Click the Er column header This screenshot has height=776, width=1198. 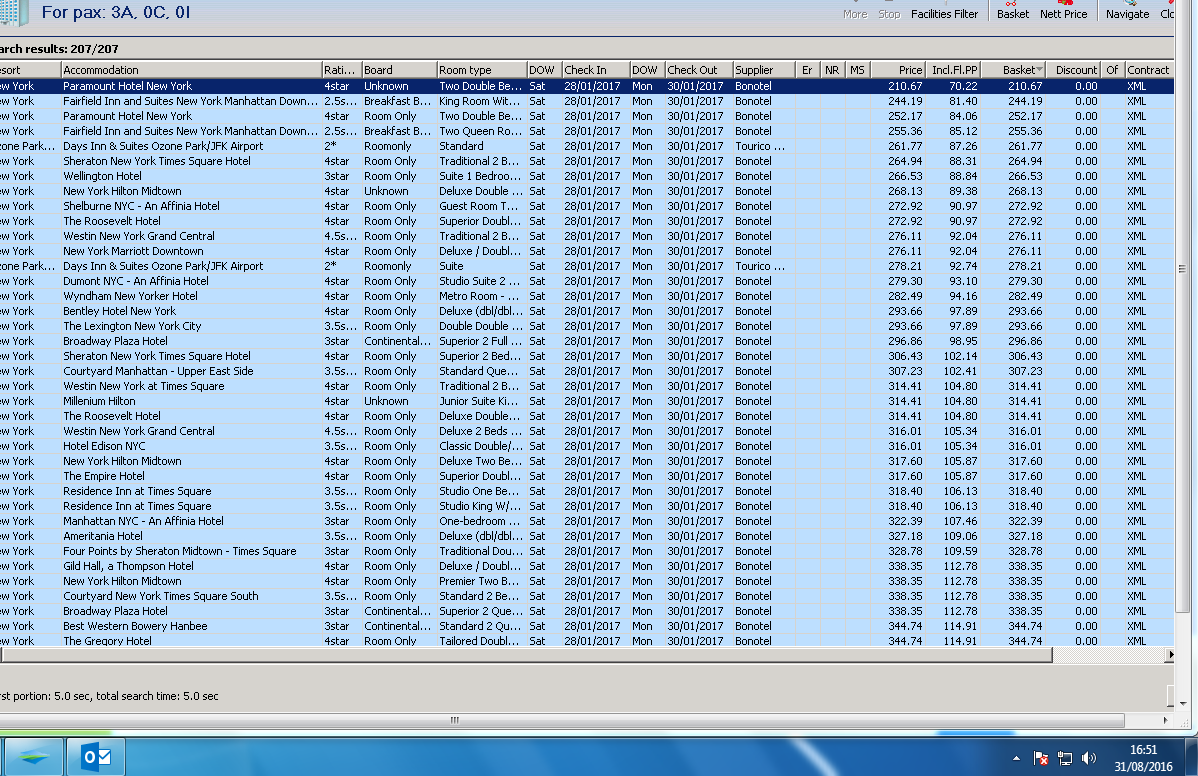click(x=808, y=70)
